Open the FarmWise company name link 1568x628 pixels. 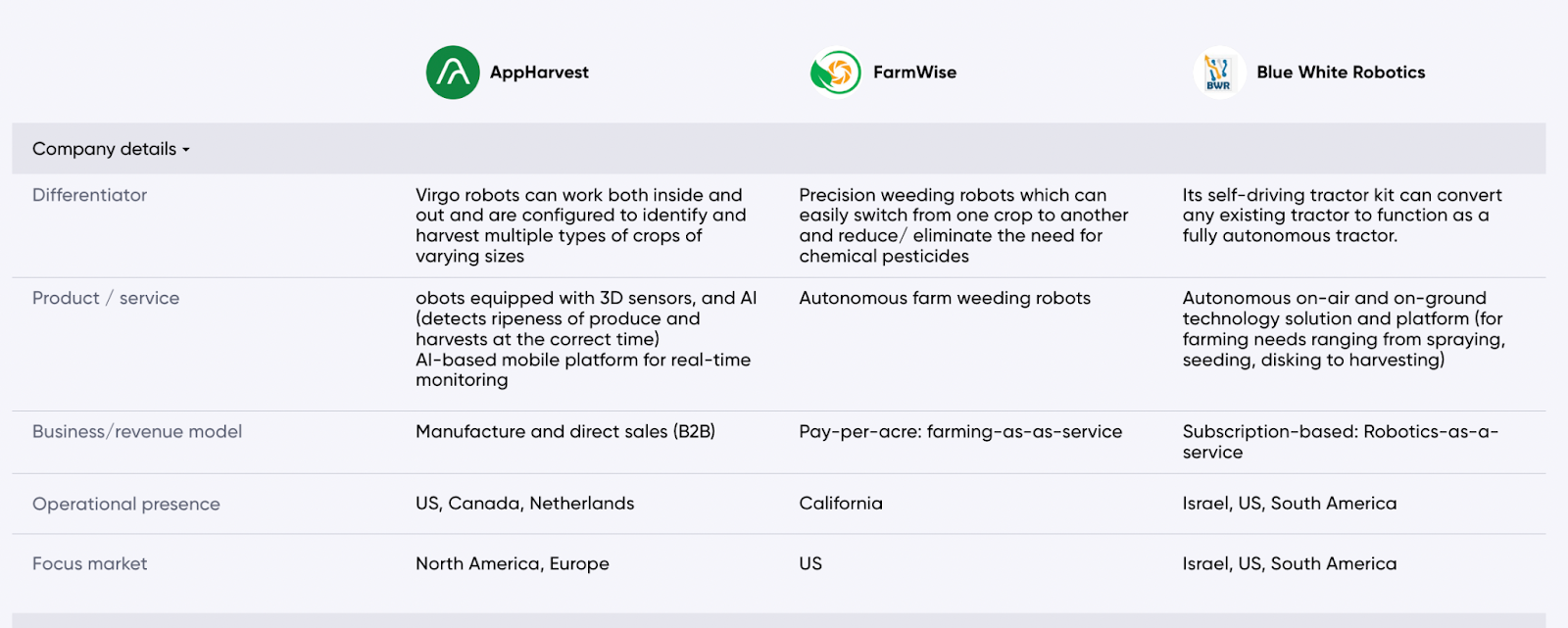pyautogui.click(x=914, y=72)
